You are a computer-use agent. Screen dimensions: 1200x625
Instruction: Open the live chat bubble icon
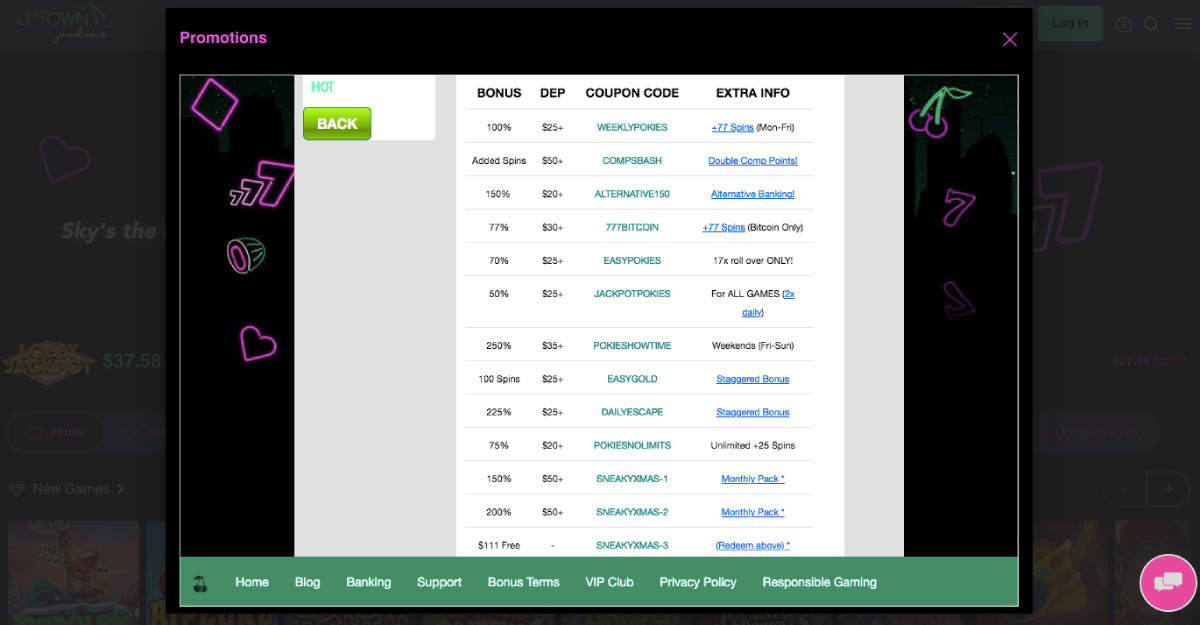pyautogui.click(x=1167, y=582)
